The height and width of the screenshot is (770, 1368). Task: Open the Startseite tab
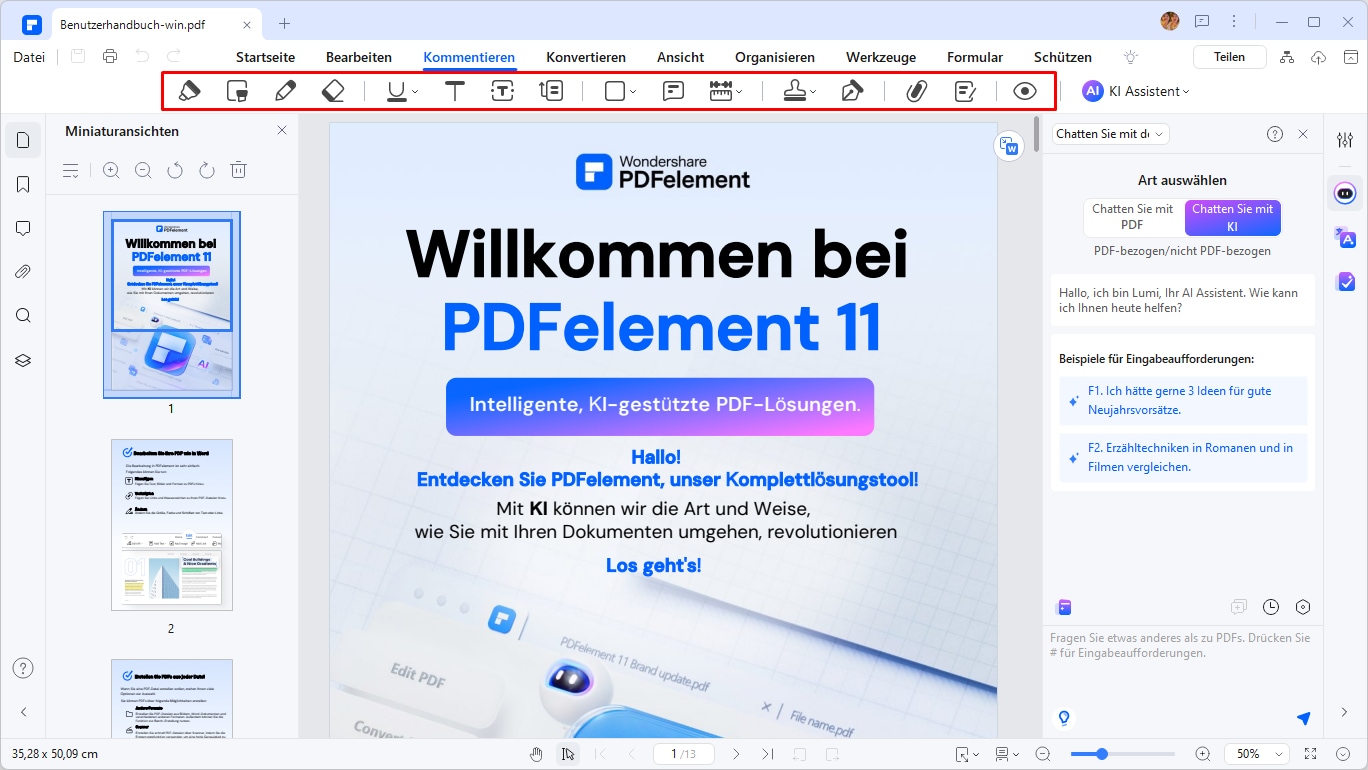[264, 57]
